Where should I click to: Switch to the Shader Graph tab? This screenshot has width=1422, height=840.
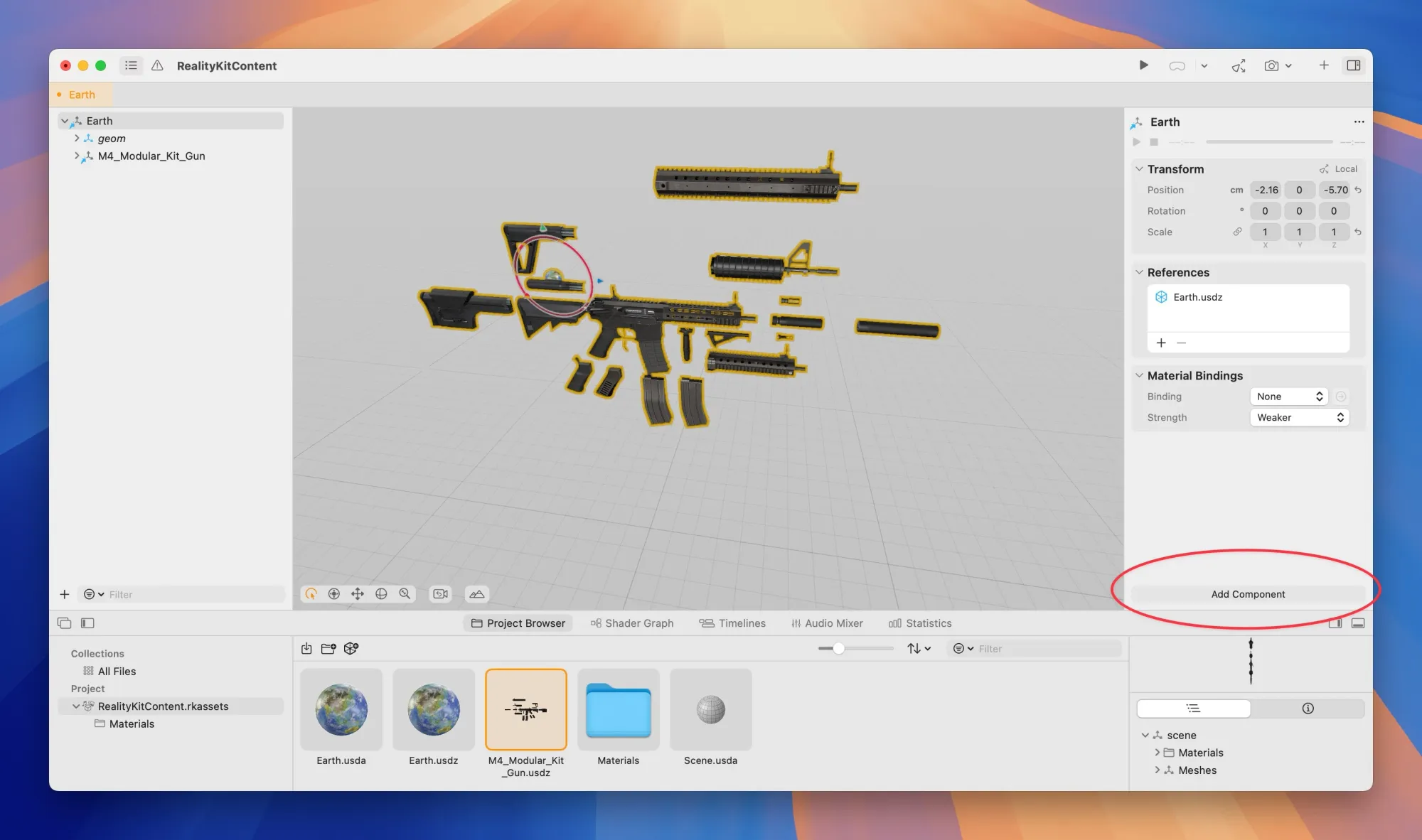coord(631,623)
